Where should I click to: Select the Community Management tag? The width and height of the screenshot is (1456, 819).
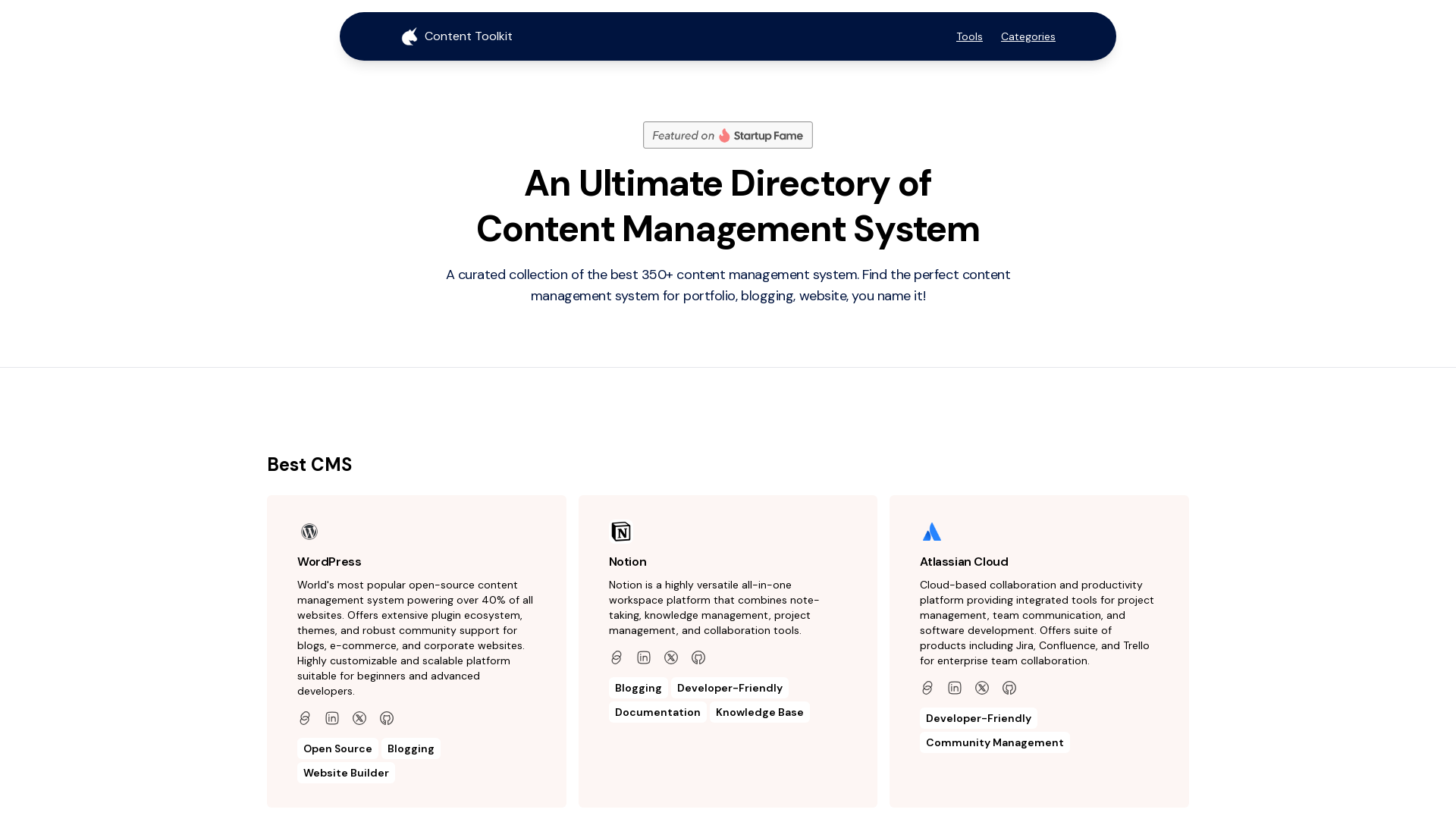pos(995,742)
